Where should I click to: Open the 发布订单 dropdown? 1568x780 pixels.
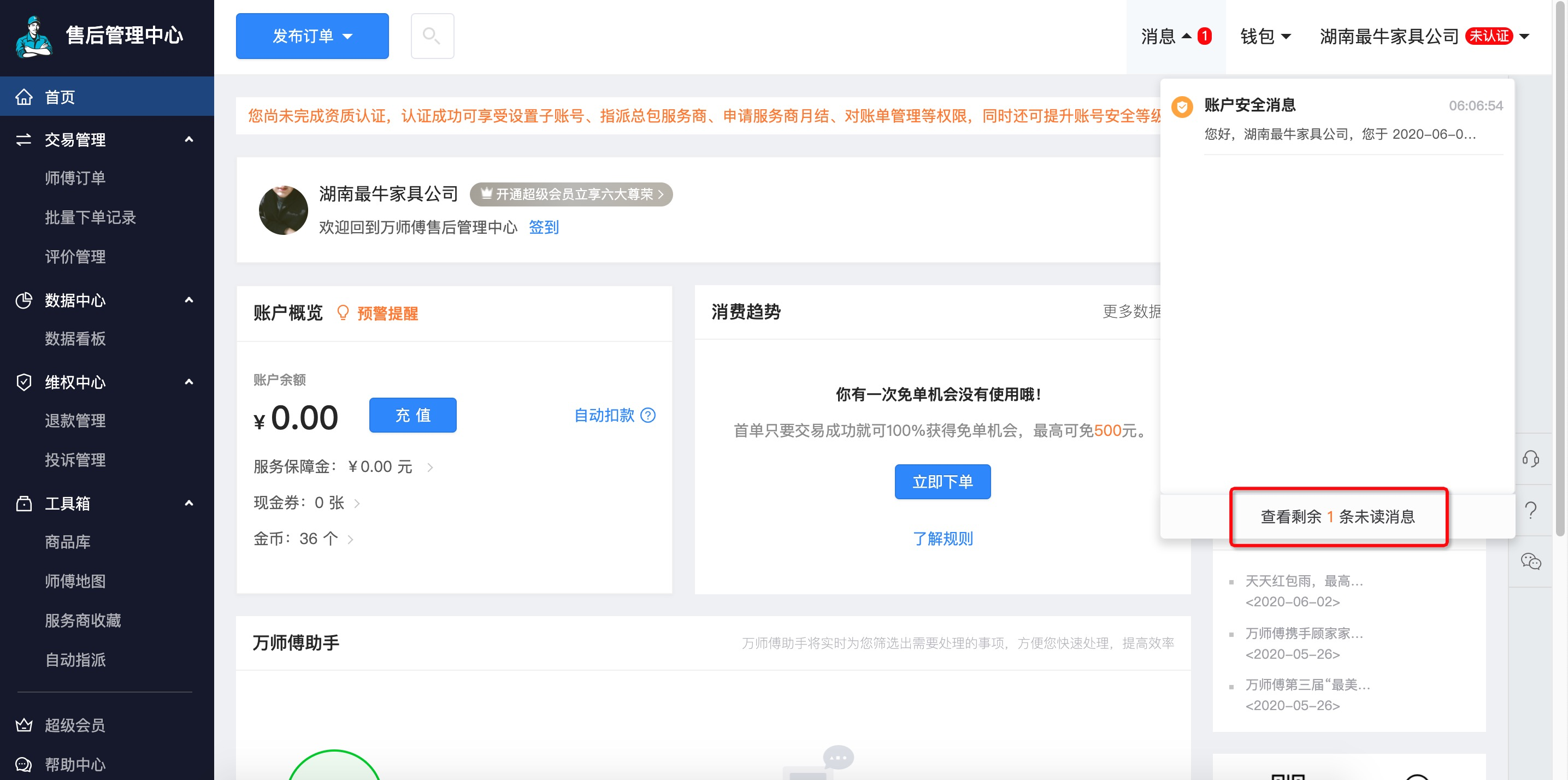point(311,36)
